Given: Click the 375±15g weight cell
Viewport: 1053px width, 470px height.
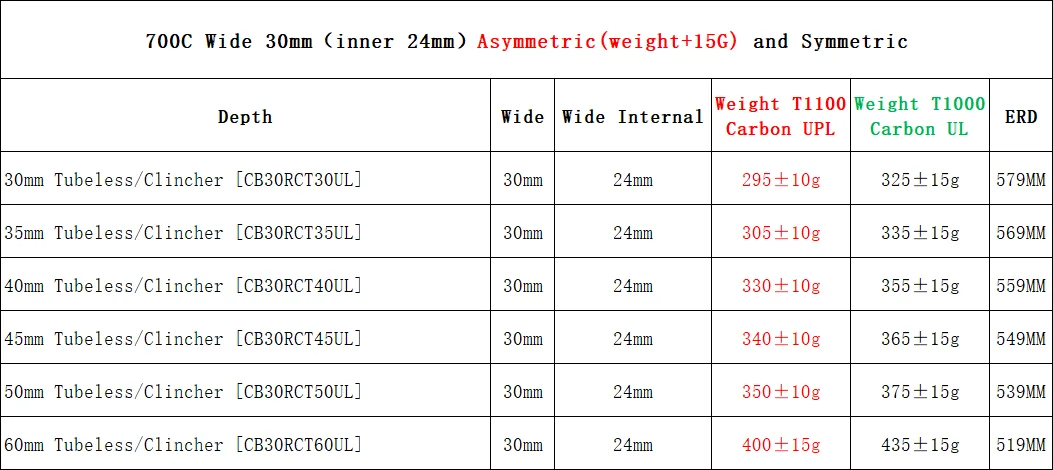Looking at the screenshot, I should [920, 392].
